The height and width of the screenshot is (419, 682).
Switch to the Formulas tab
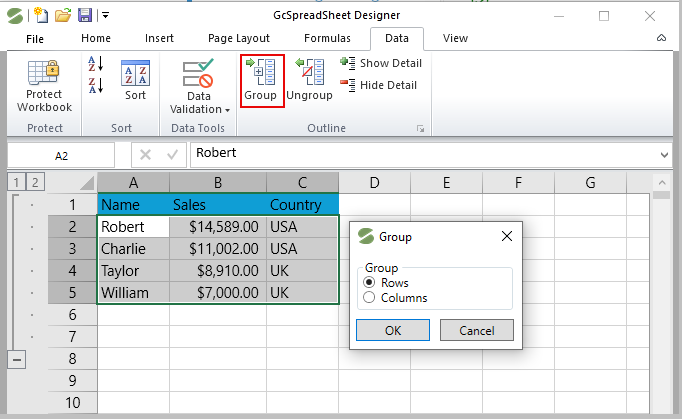pyautogui.click(x=327, y=38)
